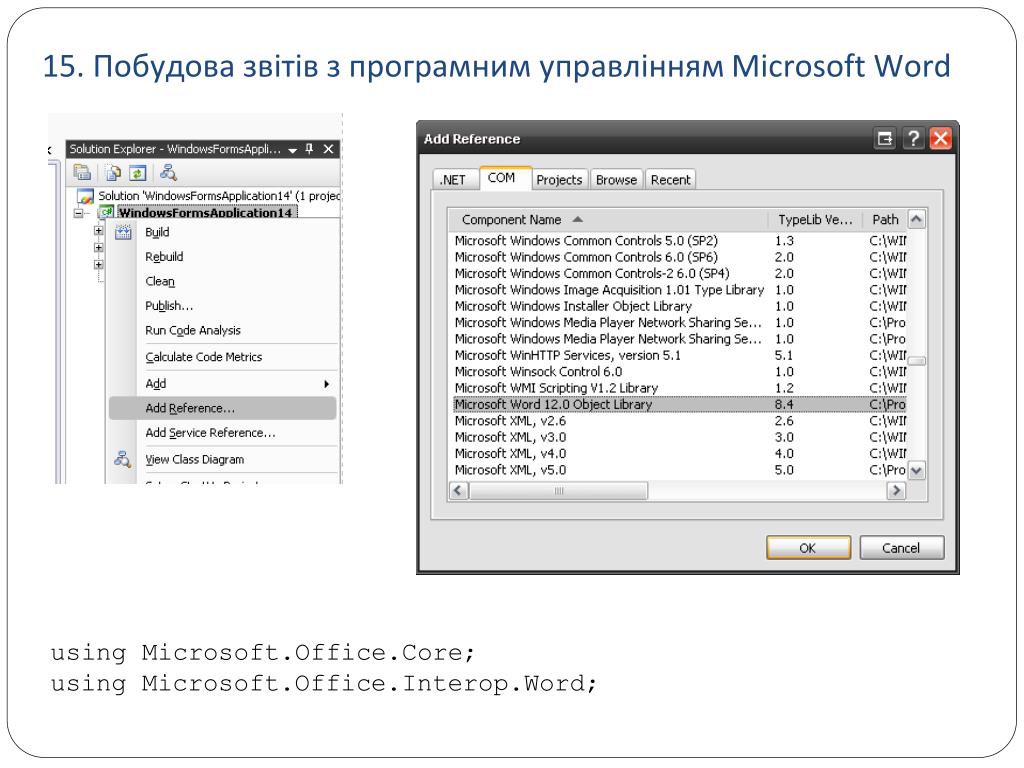The width and height of the screenshot is (1024, 768).
Task: Click the Path column header
Action: [885, 219]
